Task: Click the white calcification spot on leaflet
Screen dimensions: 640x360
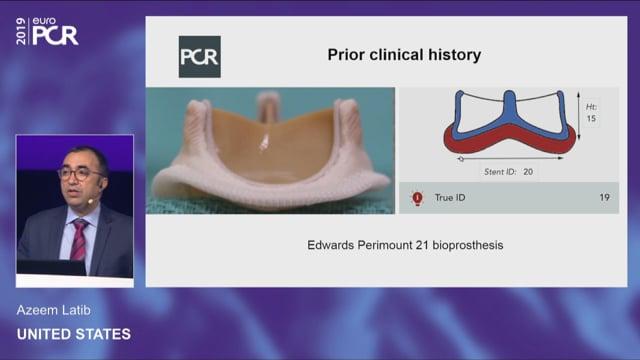Action: (x=264, y=142)
